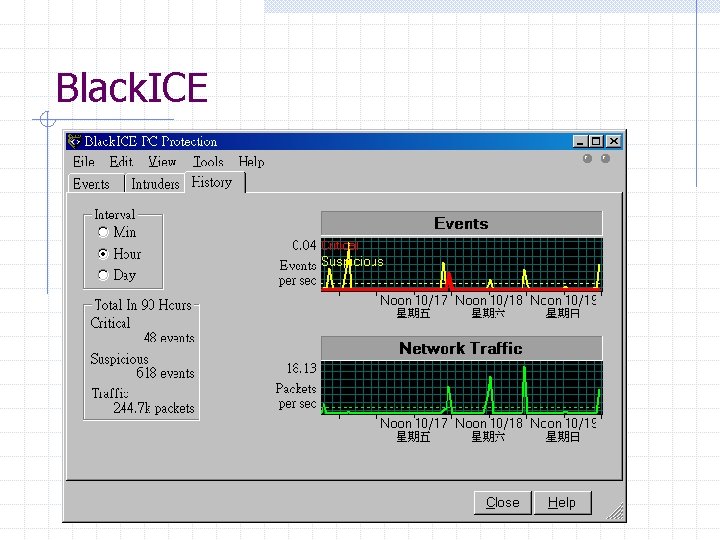Image resolution: width=720 pixels, height=540 pixels.
Task: Open the View menu
Action: [162, 162]
